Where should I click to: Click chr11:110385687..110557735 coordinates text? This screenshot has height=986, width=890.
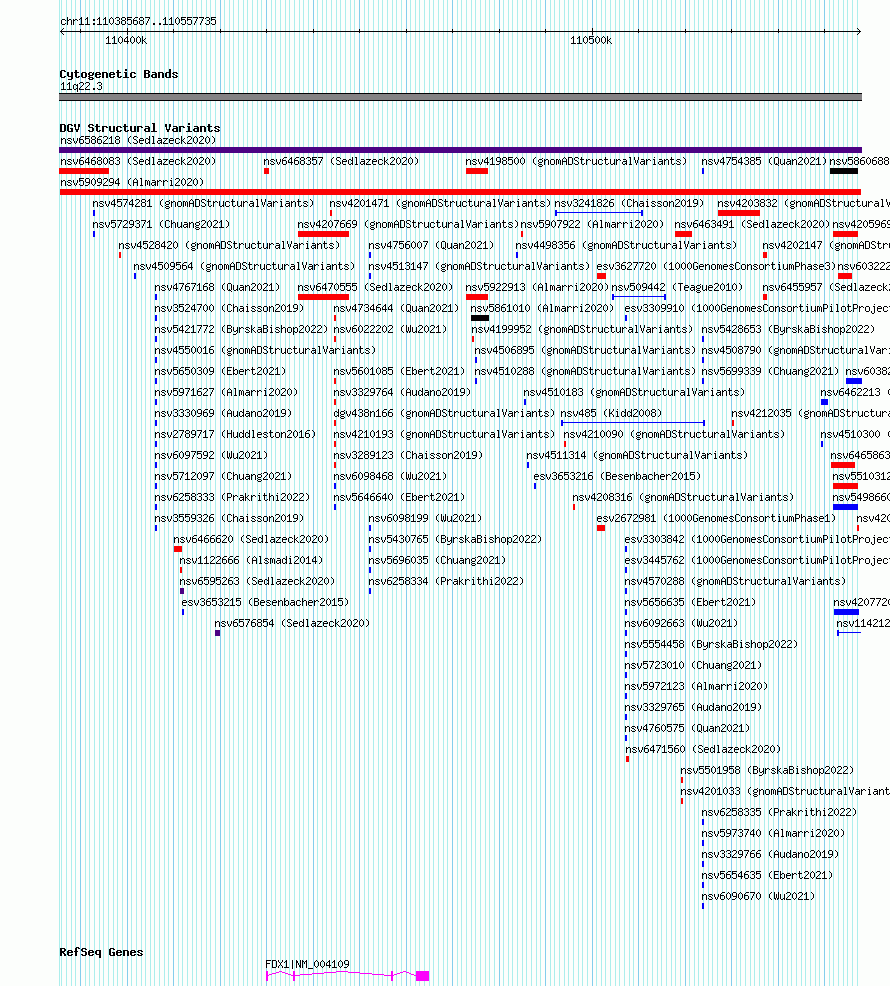click(138, 21)
